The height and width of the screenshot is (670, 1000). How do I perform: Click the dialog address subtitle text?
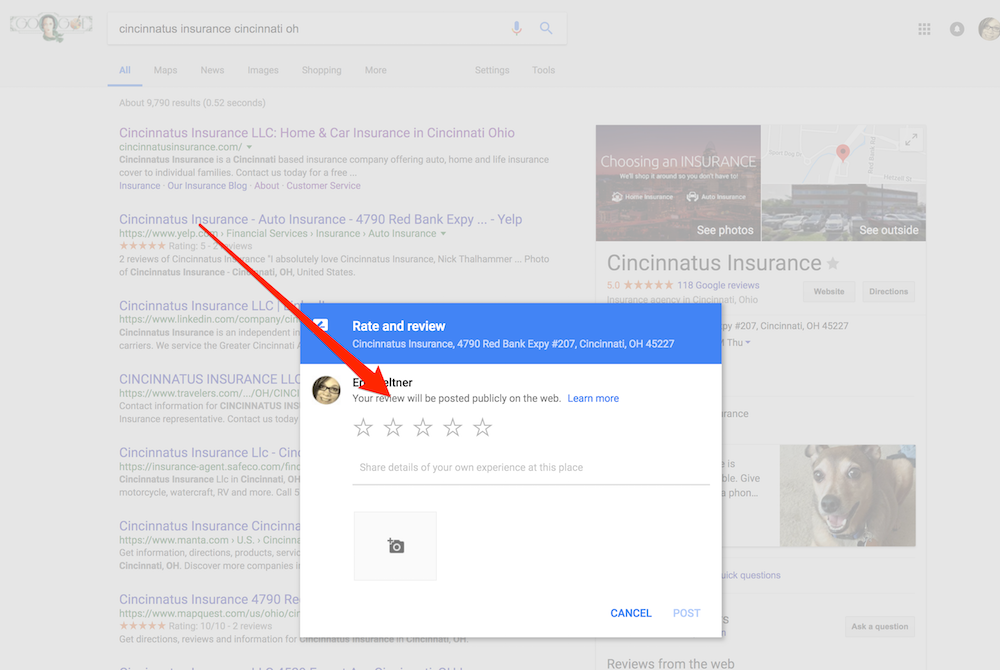(x=513, y=344)
